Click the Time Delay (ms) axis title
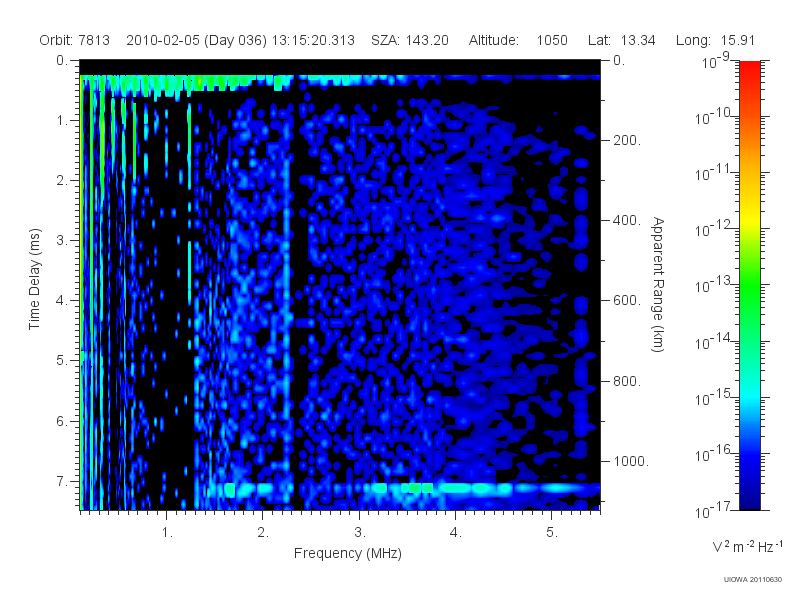Image resolution: width=800 pixels, height=600 pixels. coord(34,279)
